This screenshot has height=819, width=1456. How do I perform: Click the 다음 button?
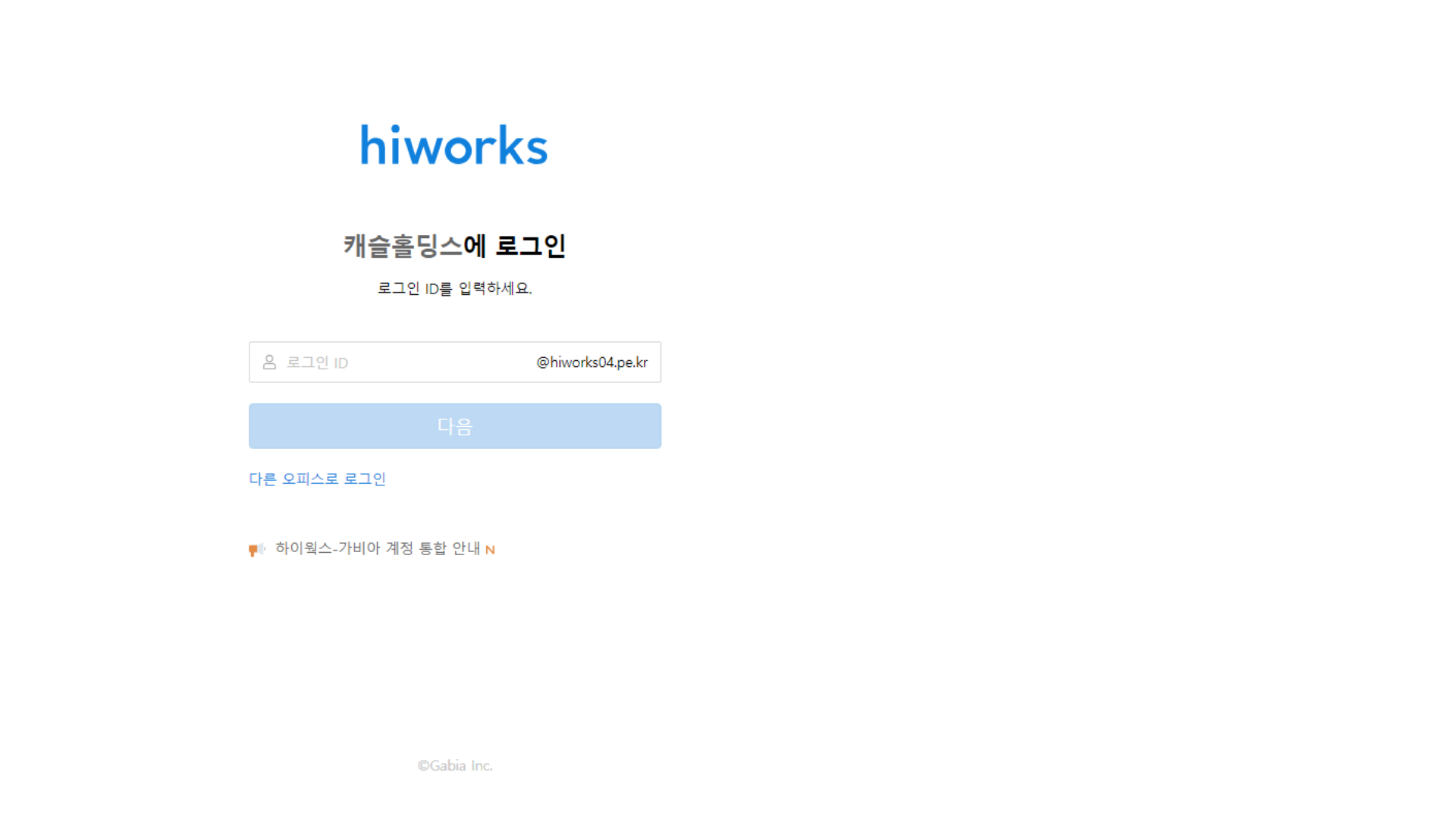point(455,426)
